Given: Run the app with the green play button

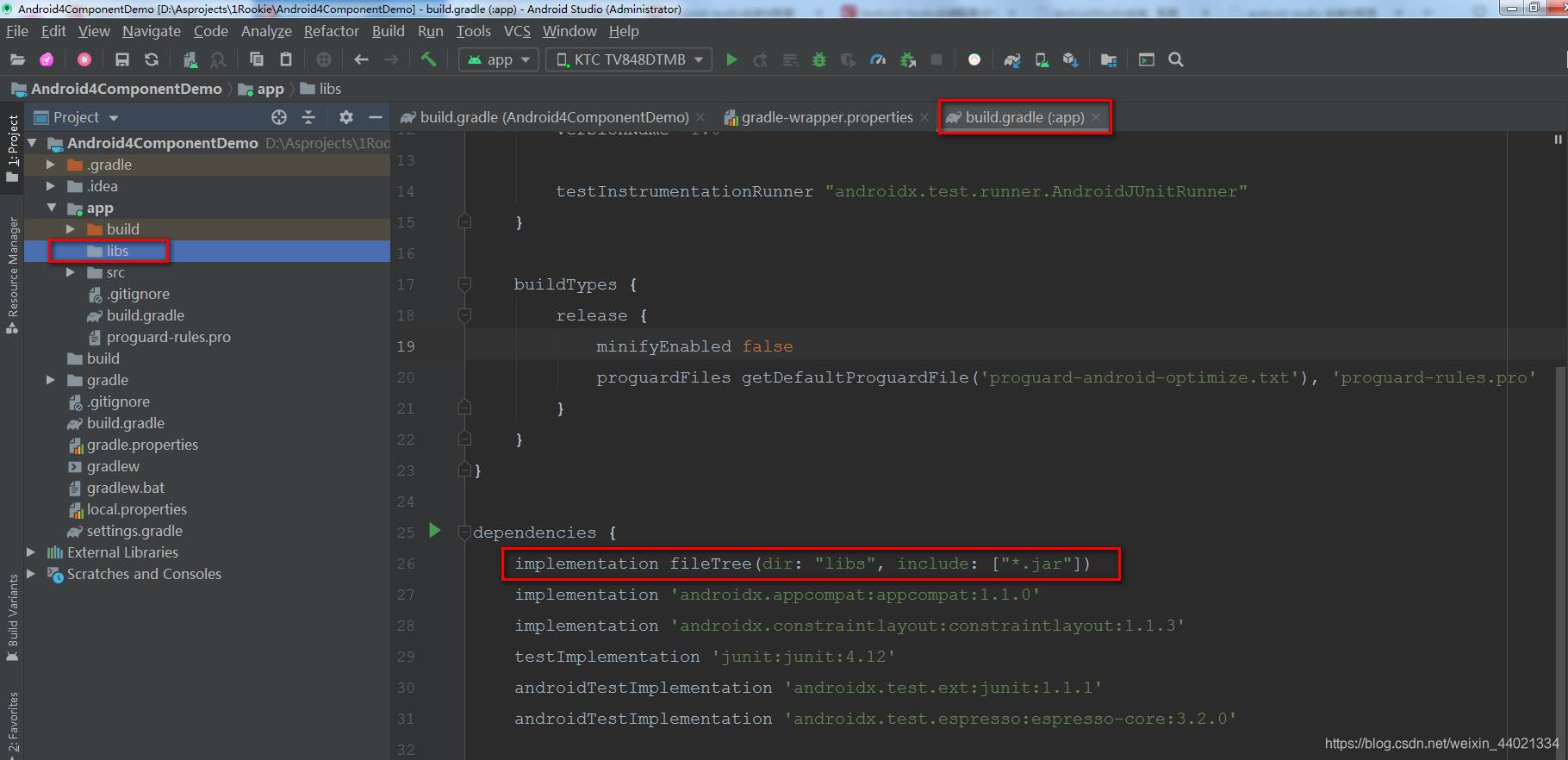Looking at the screenshot, I should tap(731, 59).
